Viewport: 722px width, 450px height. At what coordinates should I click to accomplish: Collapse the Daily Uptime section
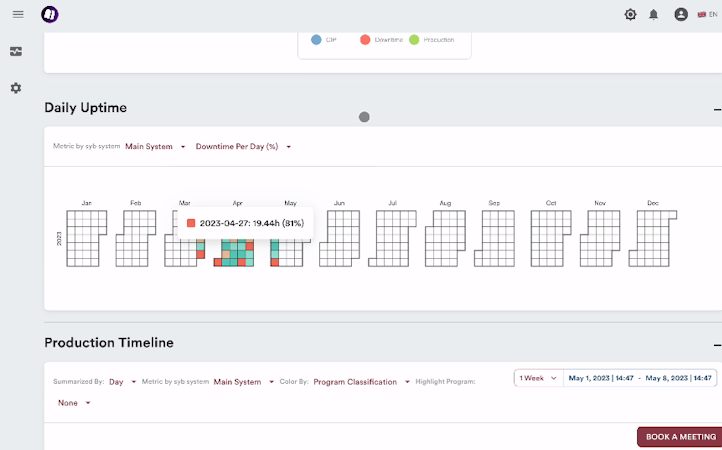coord(716,108)
